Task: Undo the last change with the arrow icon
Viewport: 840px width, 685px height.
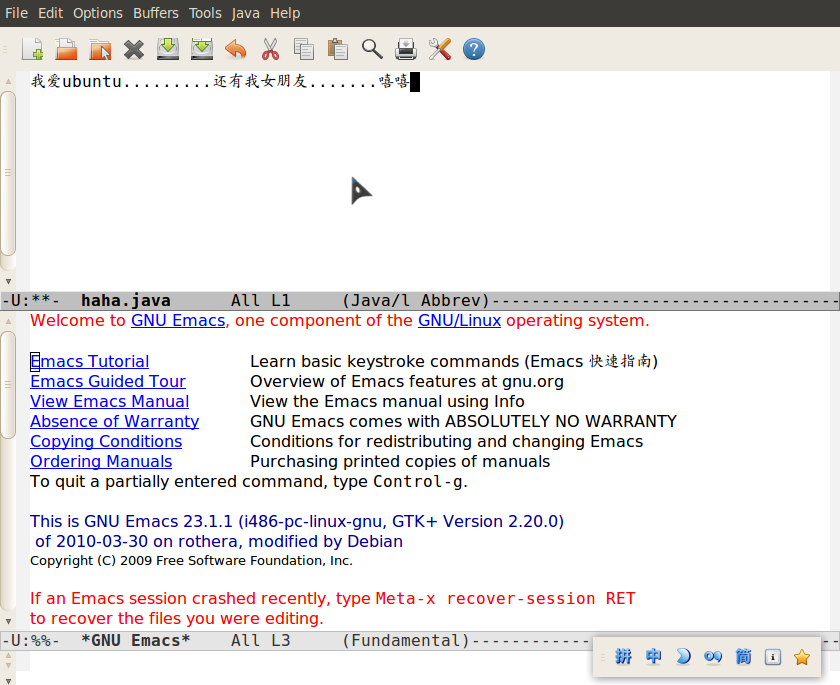Action: pos(236,49)
